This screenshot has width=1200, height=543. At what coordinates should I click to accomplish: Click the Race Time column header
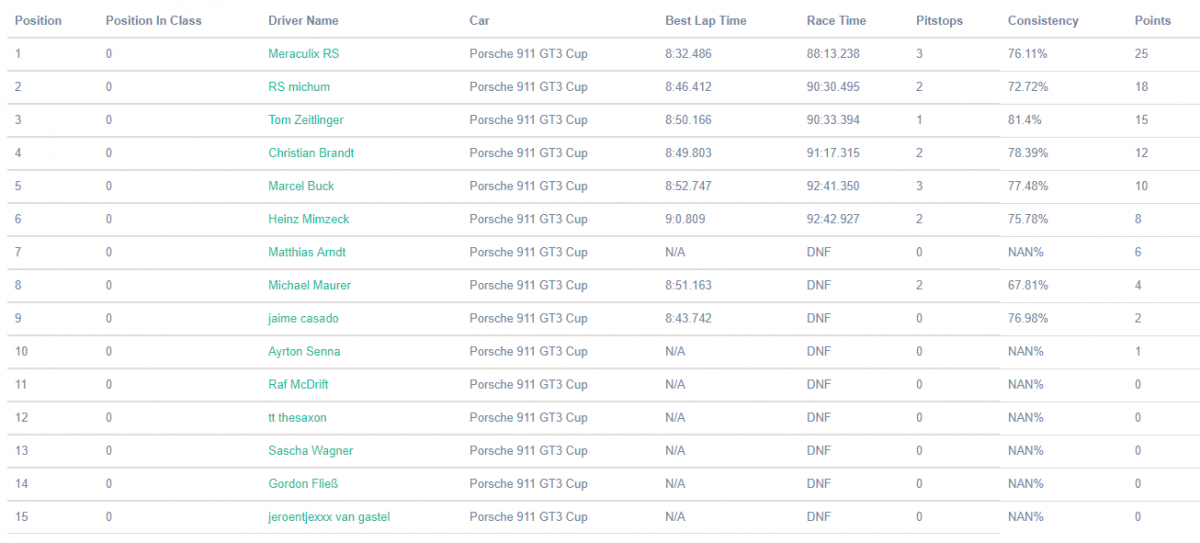836,21
